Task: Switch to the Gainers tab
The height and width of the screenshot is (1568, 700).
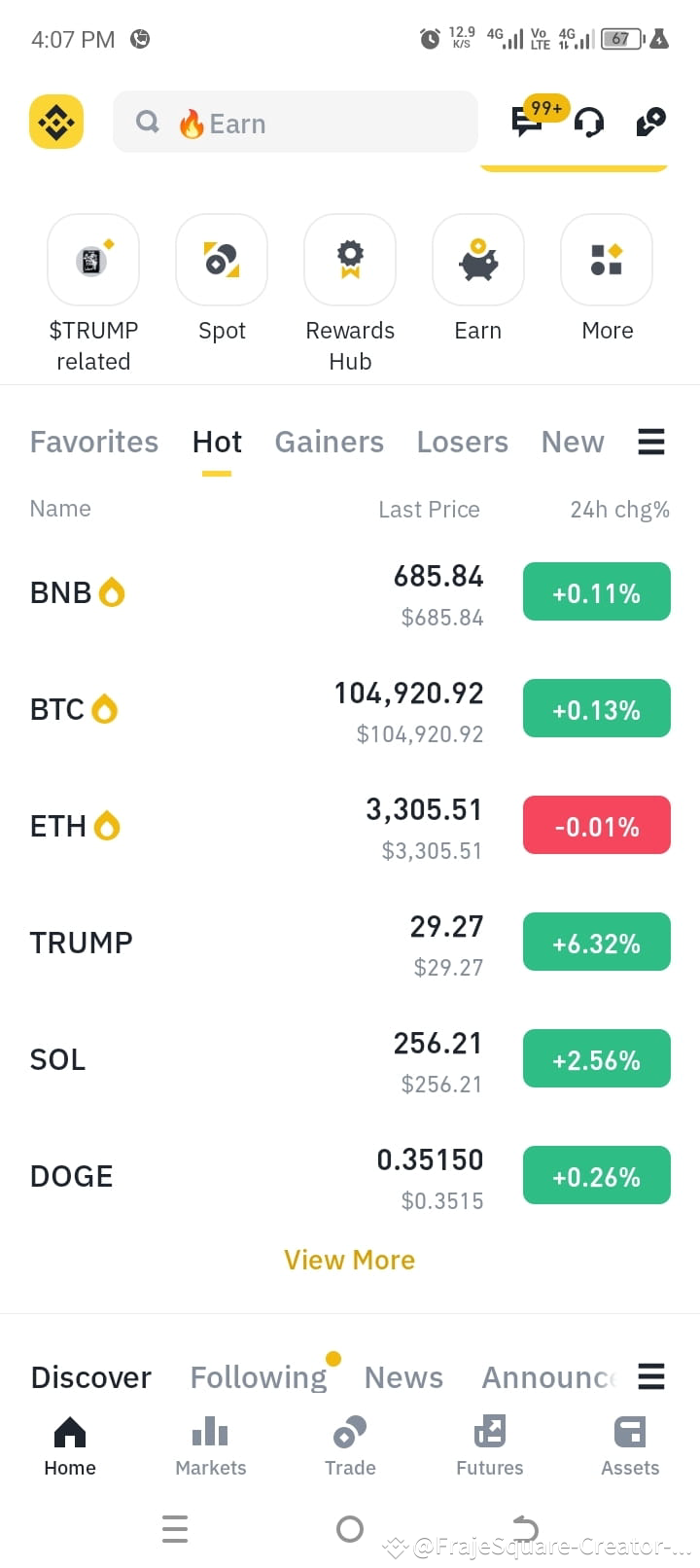Action: 330,442
